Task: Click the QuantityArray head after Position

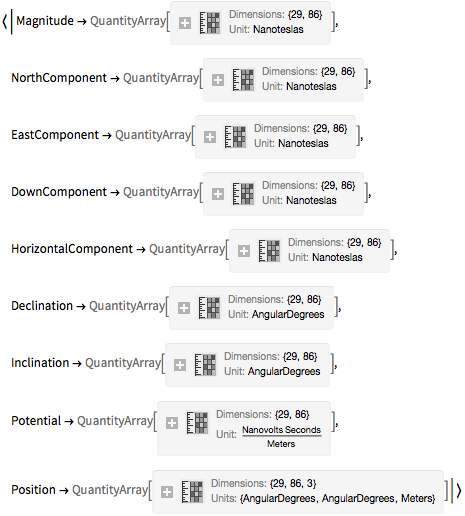Action: click(x=110, y=490)
